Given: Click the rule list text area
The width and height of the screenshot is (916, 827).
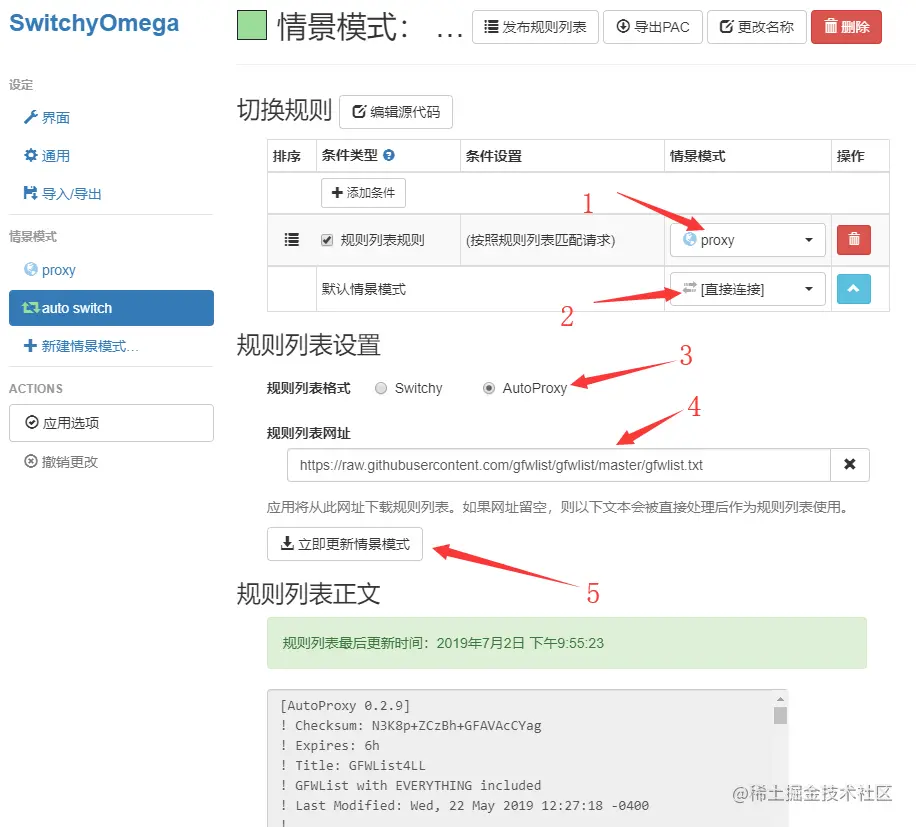Looking at the screenshot, I should (520, 758).
